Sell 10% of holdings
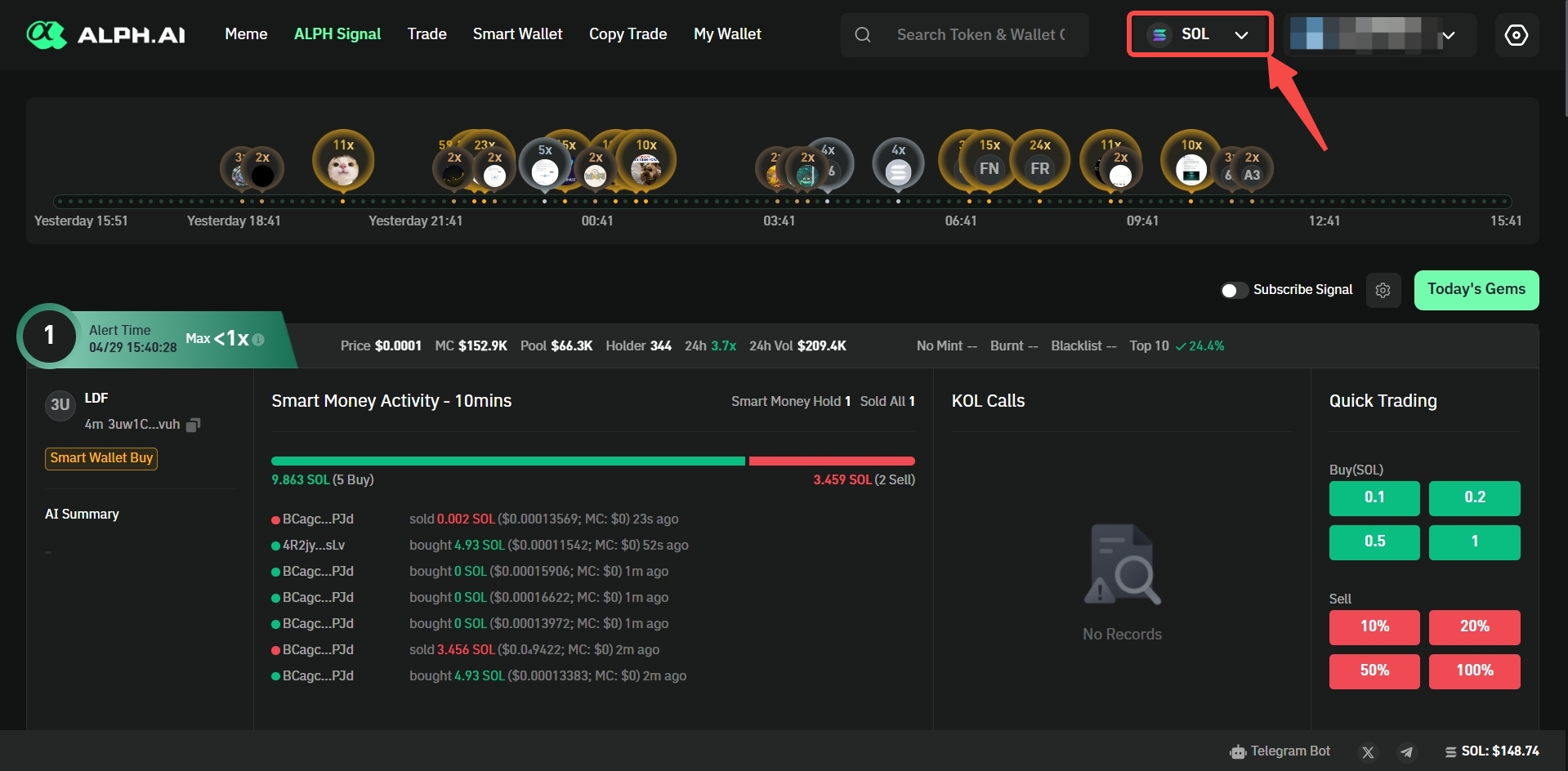Screen dimensions: 1568x771 [x=1374, y=627]
